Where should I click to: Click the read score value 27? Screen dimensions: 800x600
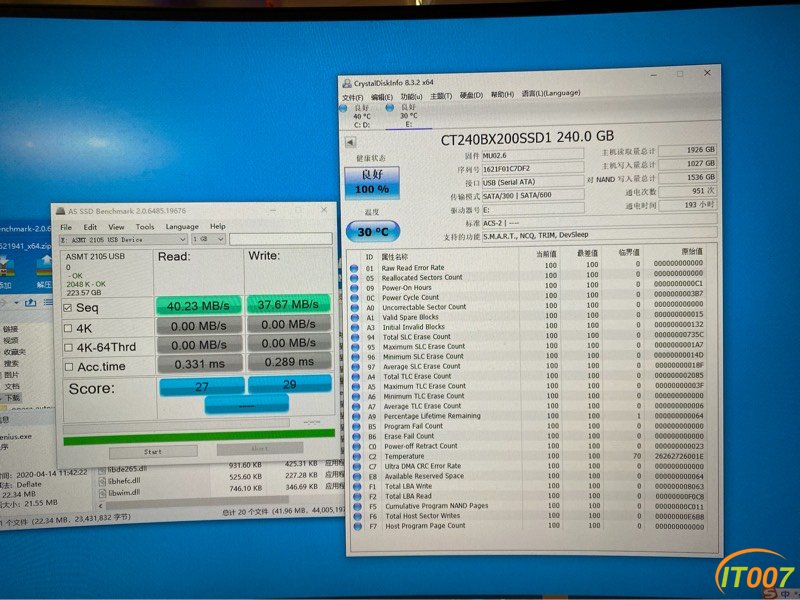click(202, 387)
